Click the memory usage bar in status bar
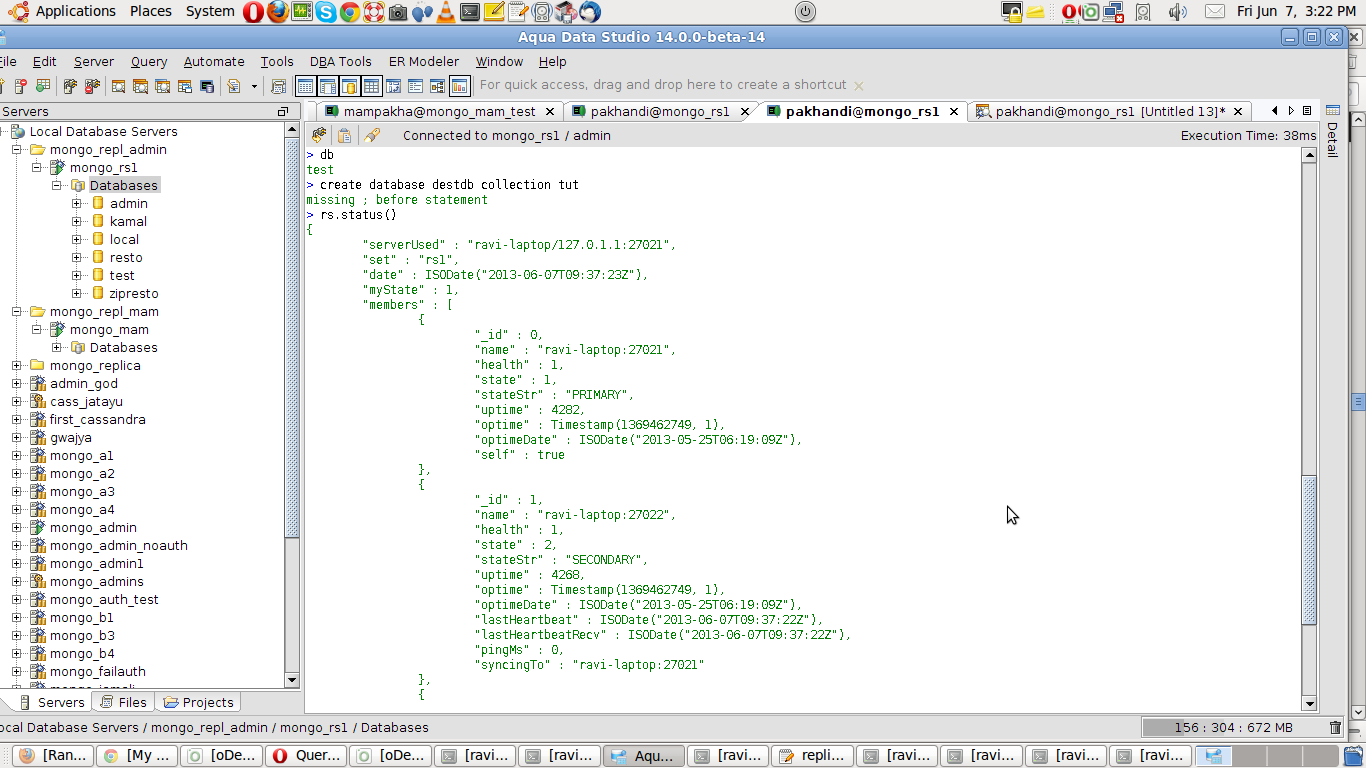The image size is (1366, 768). click(x=1233, y=728)
